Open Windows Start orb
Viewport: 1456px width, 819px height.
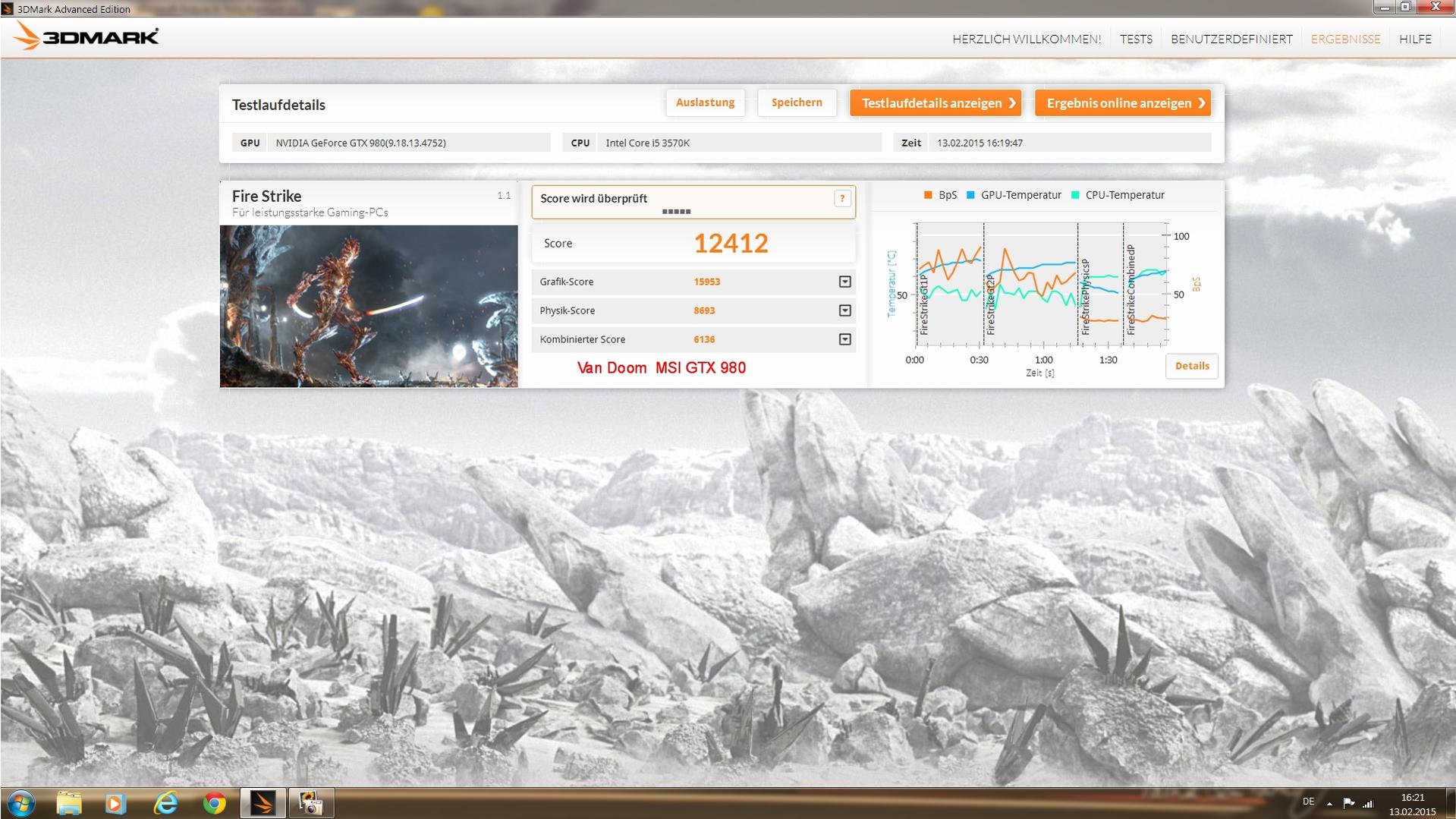tap(20, 803)
